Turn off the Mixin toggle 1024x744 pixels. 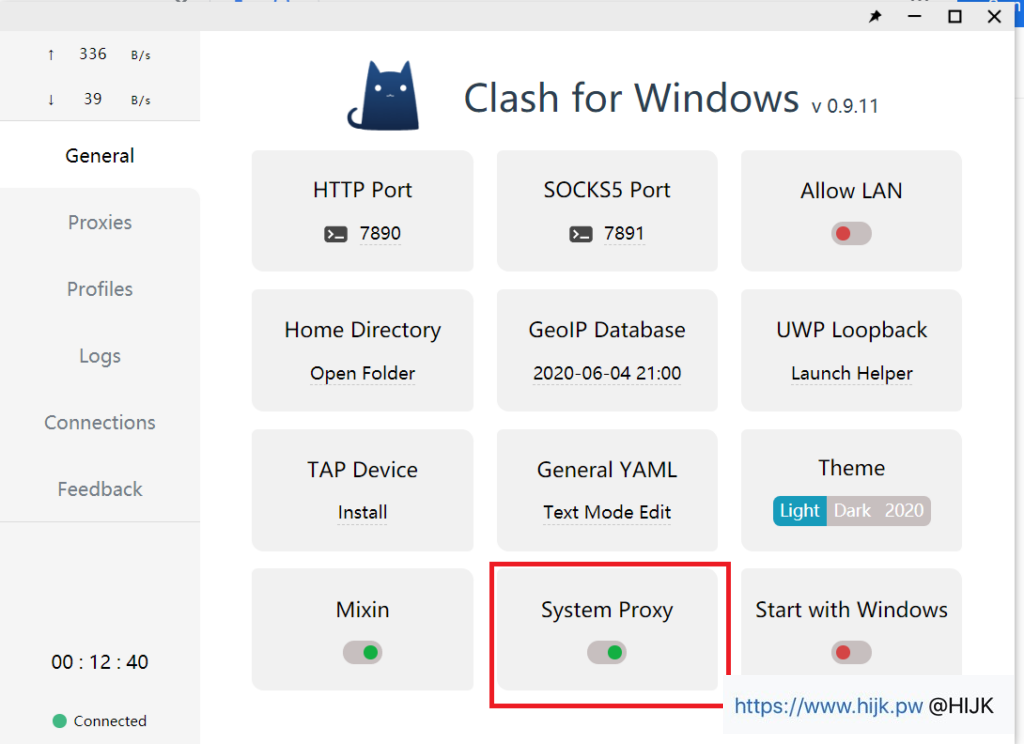click(362, 653)
